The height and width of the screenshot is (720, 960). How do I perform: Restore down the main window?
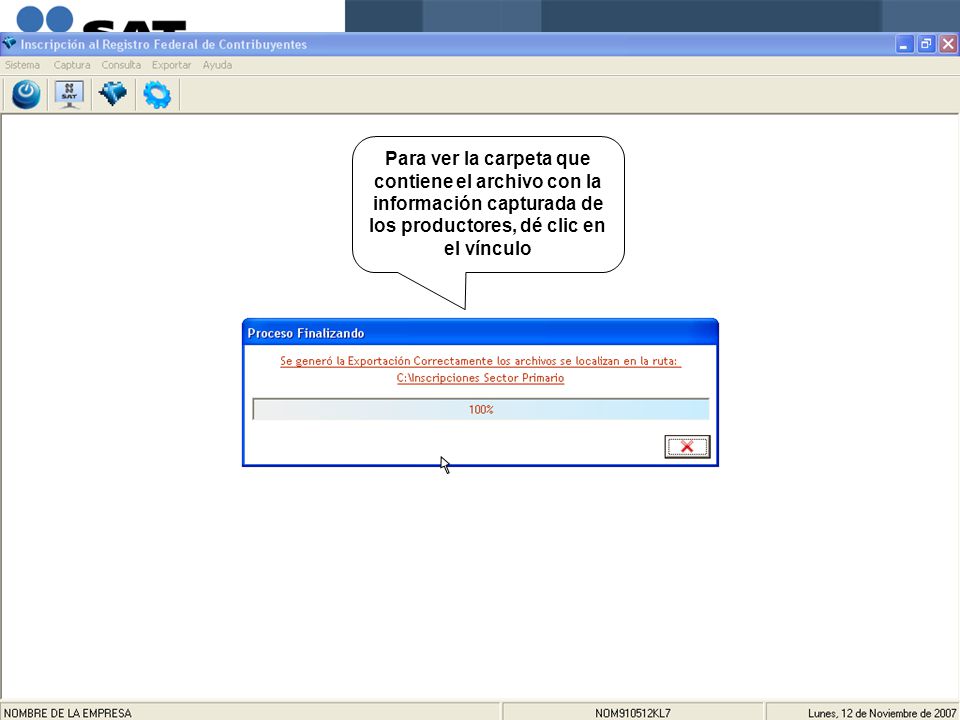tap(926, 44)
